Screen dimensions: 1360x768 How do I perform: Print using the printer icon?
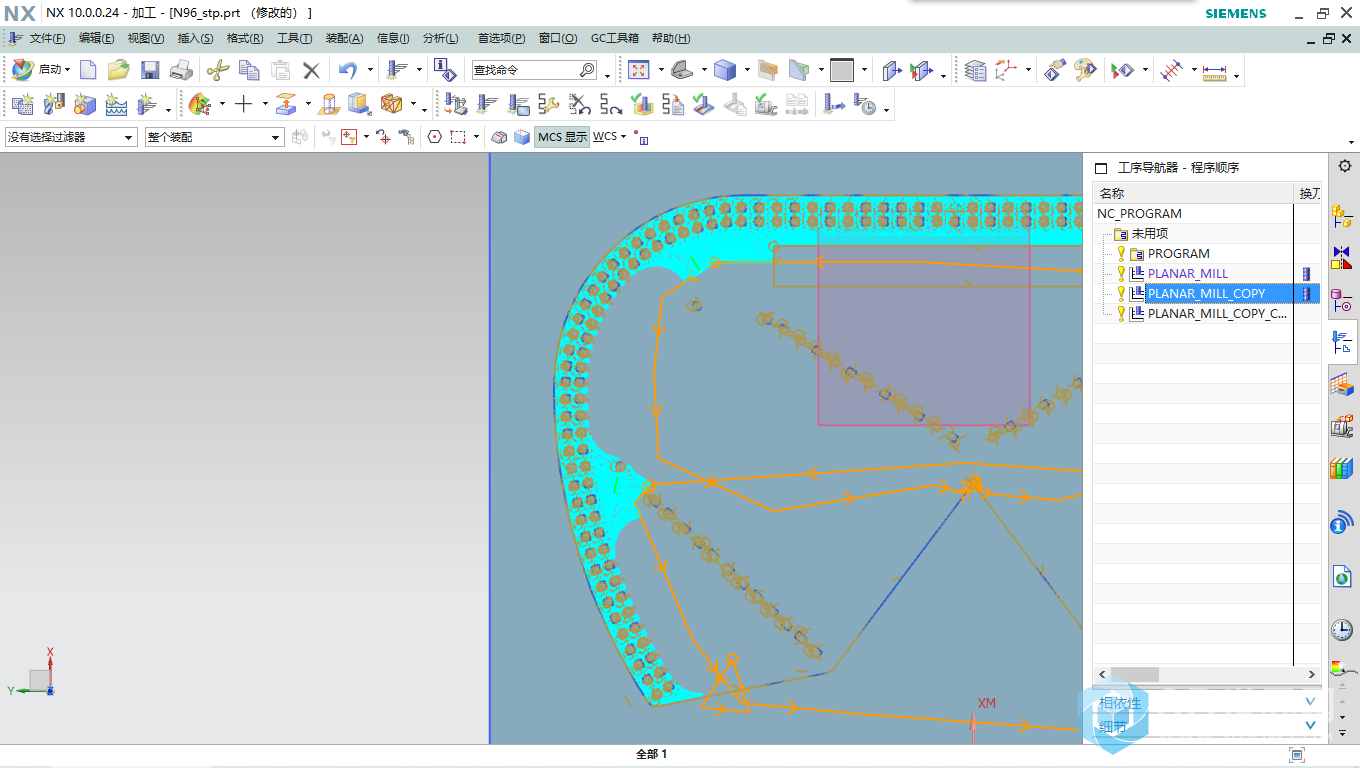[x=181, y=70]
